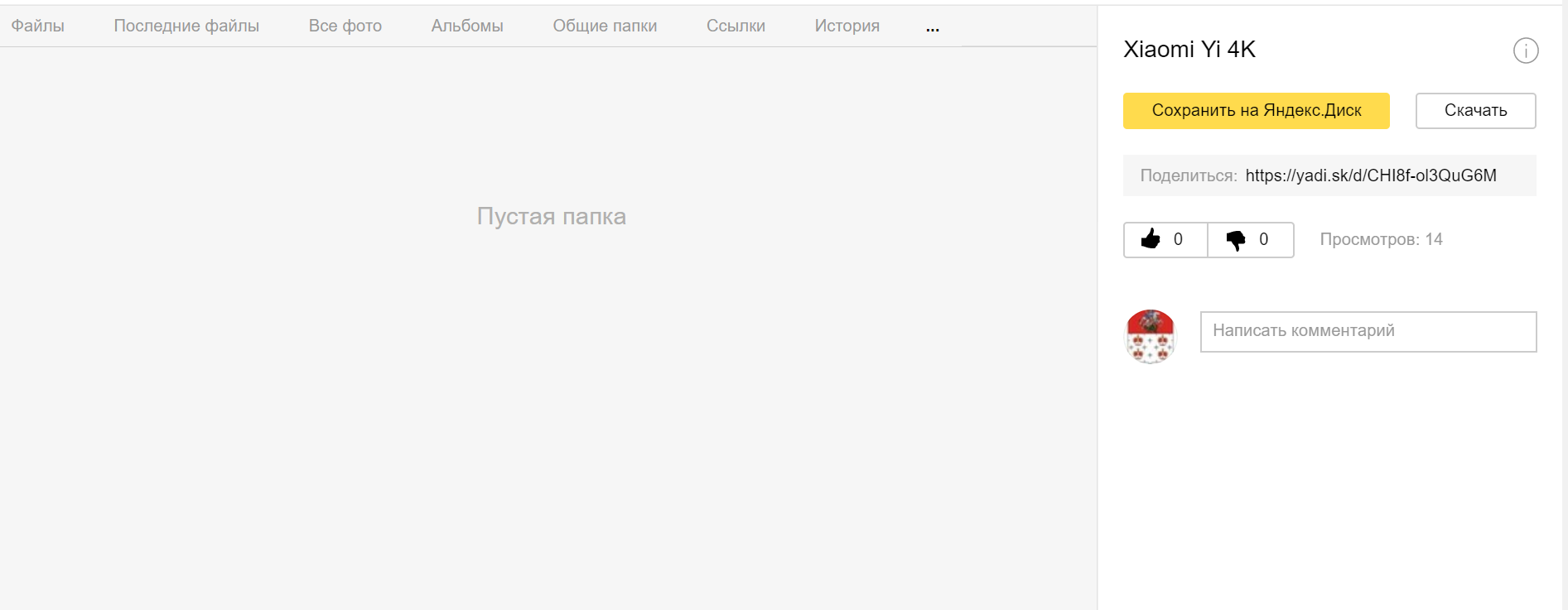The height and width of the screenshot is (610, 1568).
Task: Open the three dots more menu
Action: pyautogui.click(x=933, y=27)
